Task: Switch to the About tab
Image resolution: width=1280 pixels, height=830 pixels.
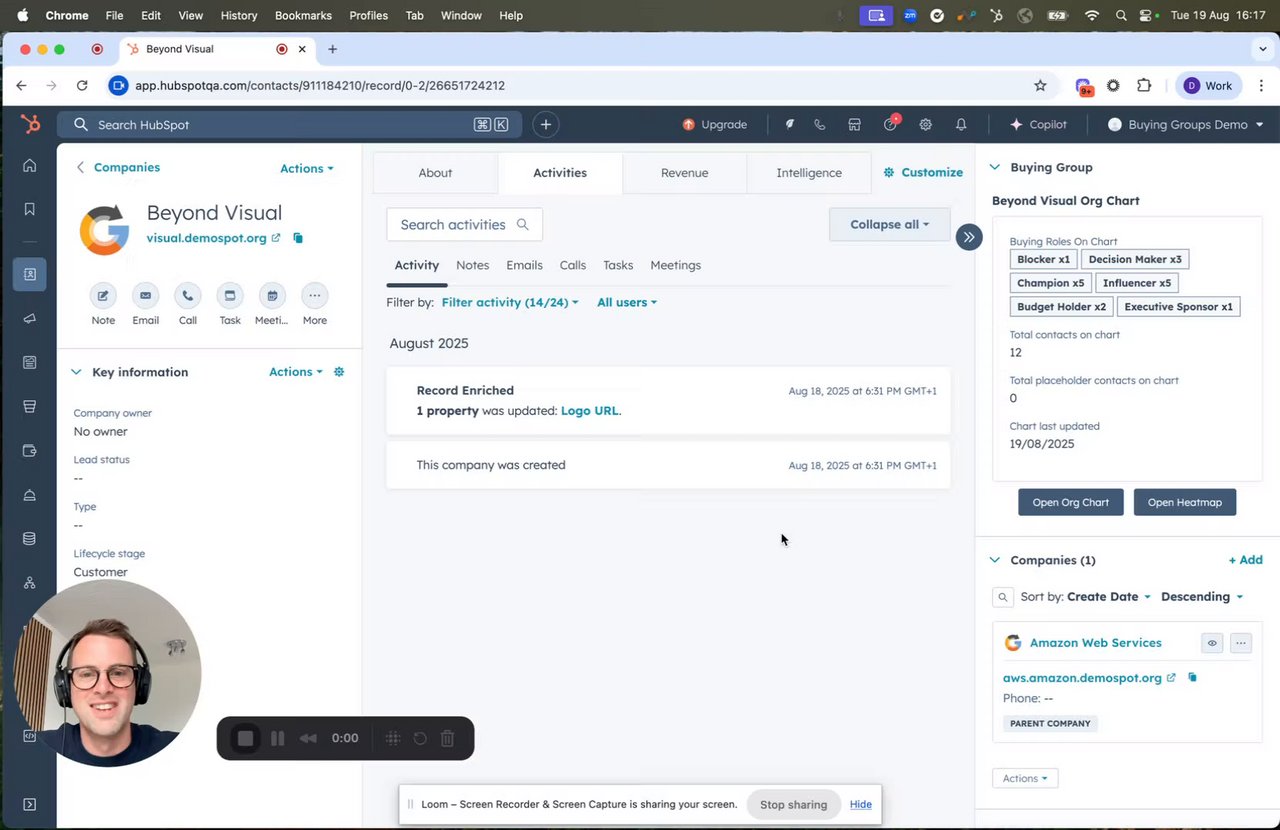Action: pyautogui.click(x=435, y=173)
